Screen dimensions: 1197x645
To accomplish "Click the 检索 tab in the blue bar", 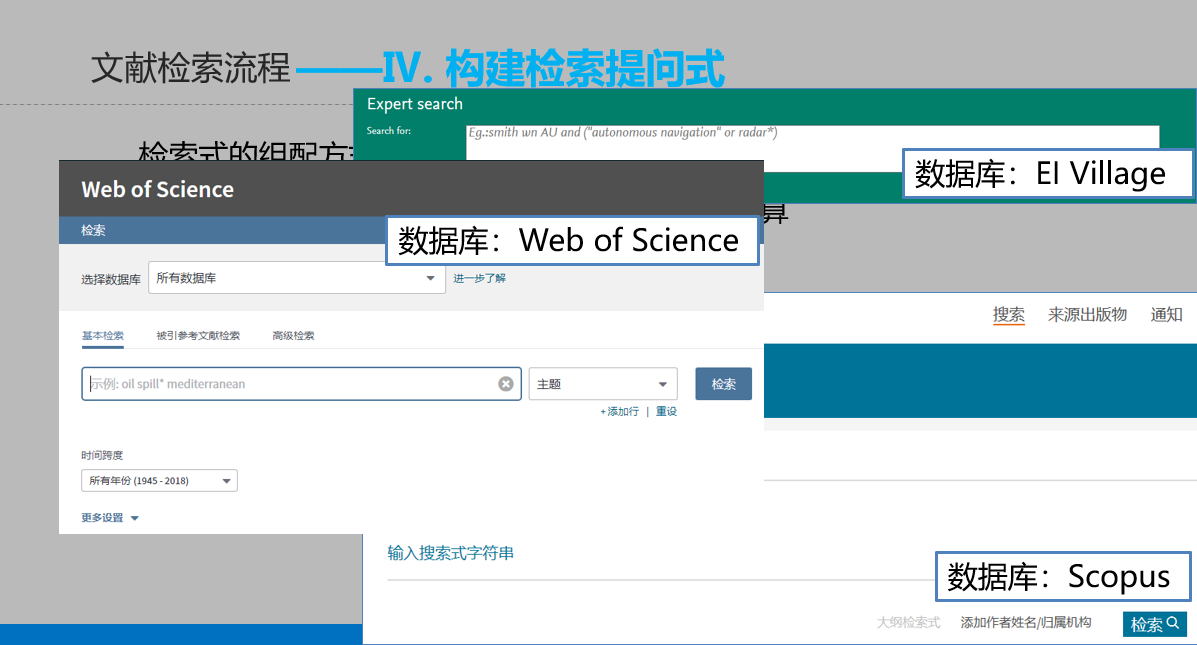I will click(x=93, y=231).
